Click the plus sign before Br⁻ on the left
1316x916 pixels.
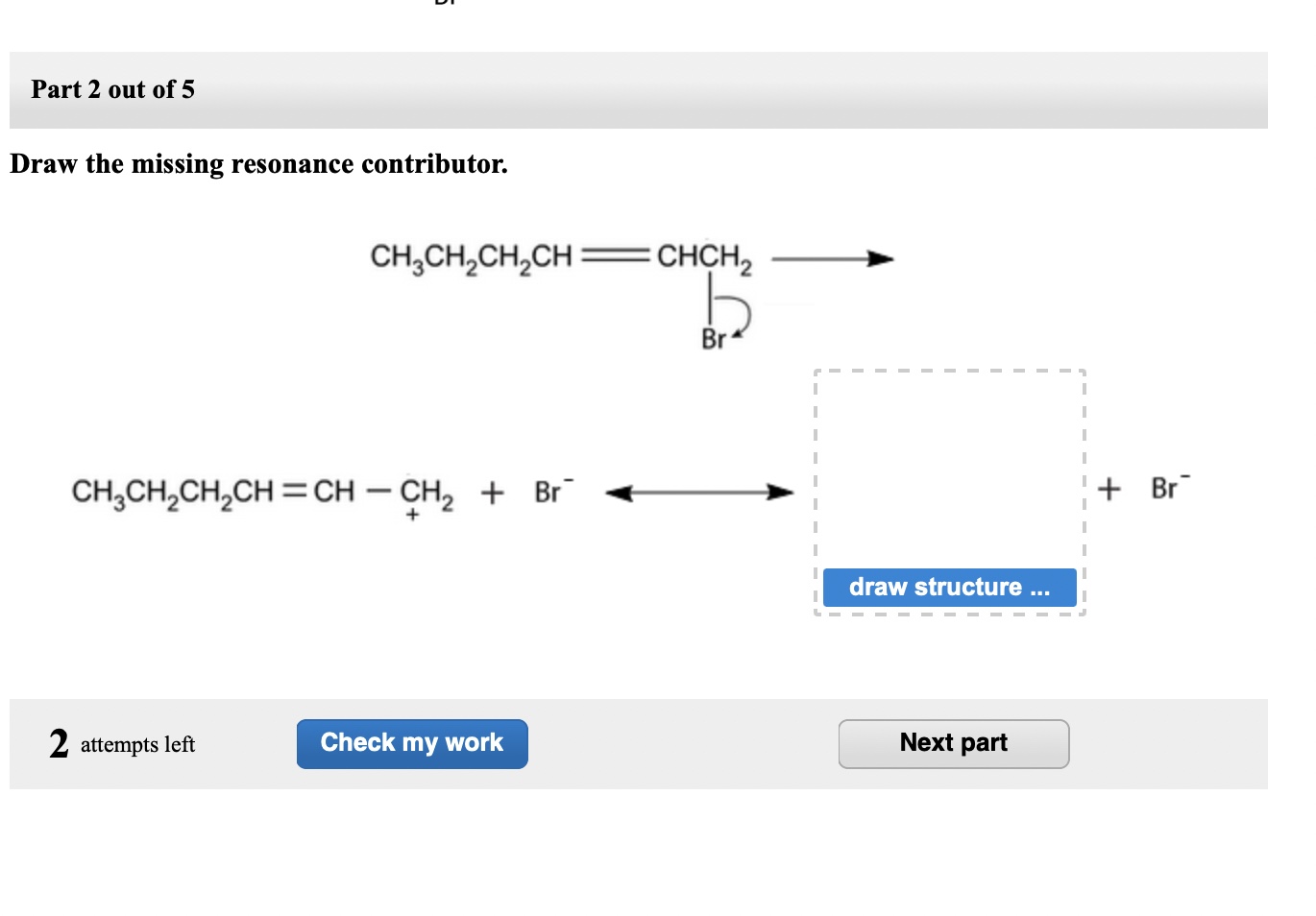pyautogui.click(x=494, y=491)
